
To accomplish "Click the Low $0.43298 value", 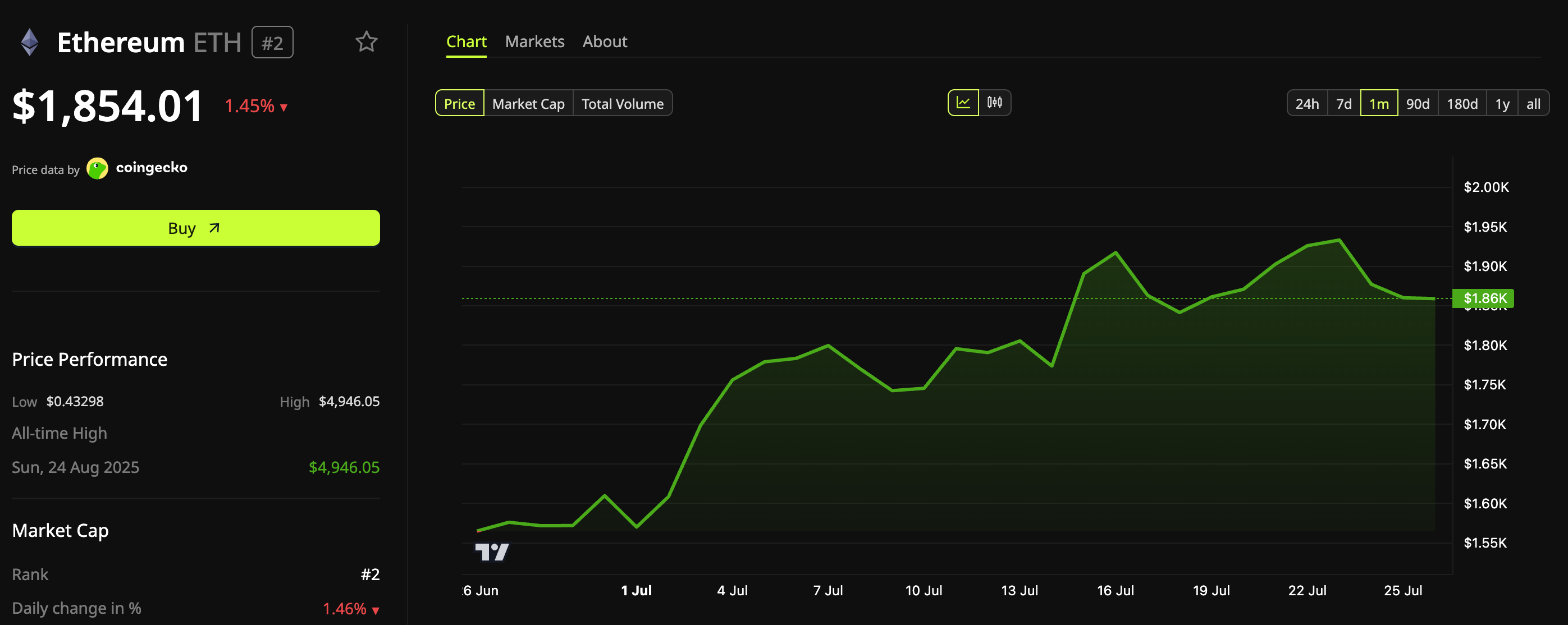I will [75, 402].
